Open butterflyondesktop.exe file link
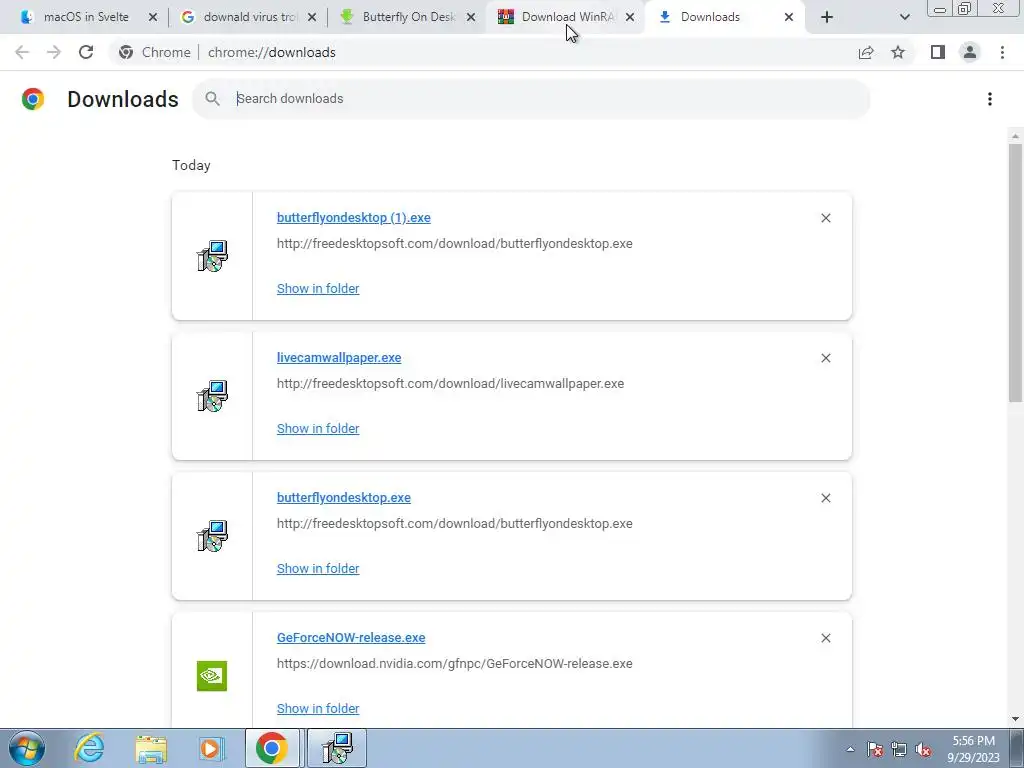Image resolution: width=1024 pixels, height=768 pixels. click(344, 498)
